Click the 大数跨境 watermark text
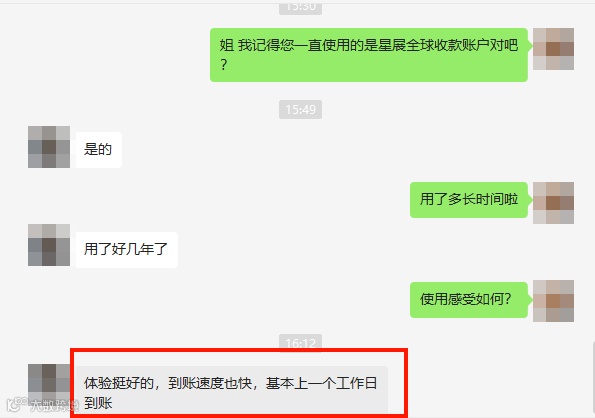This screenshot has width=595, height=418. coord(54,406)
